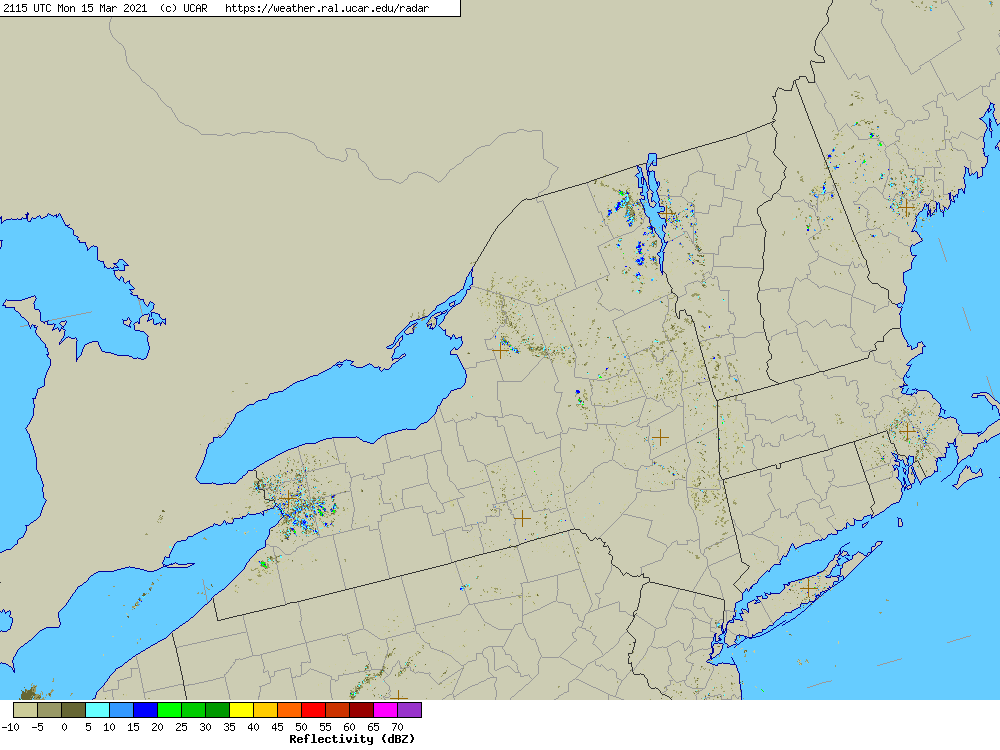Screen dimensions: 1000x750
Task: Click the '15' legend scale label
Action: pyautogui.click(x=133, y=727)
